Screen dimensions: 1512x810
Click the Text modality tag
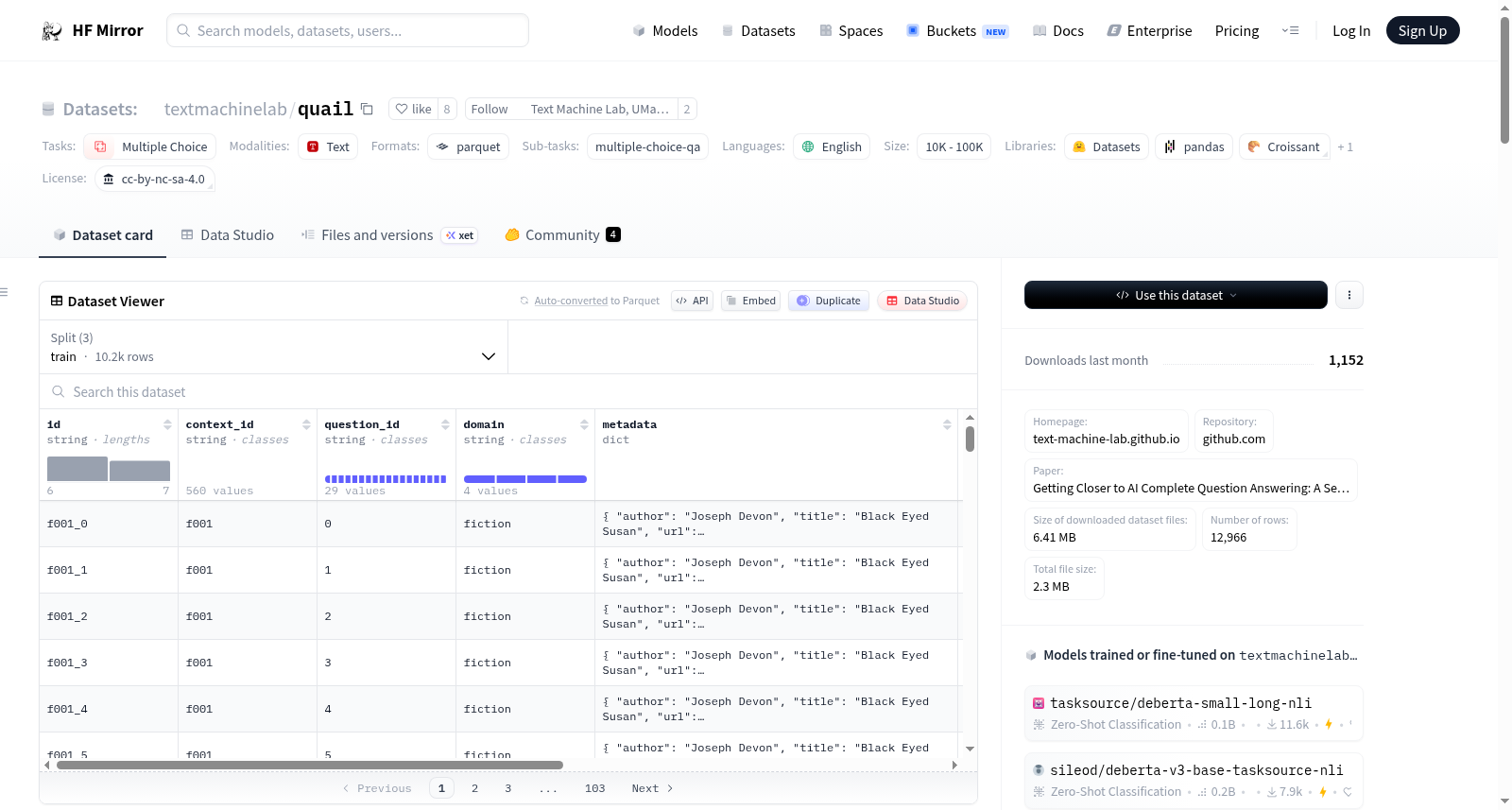click(328, 146)
